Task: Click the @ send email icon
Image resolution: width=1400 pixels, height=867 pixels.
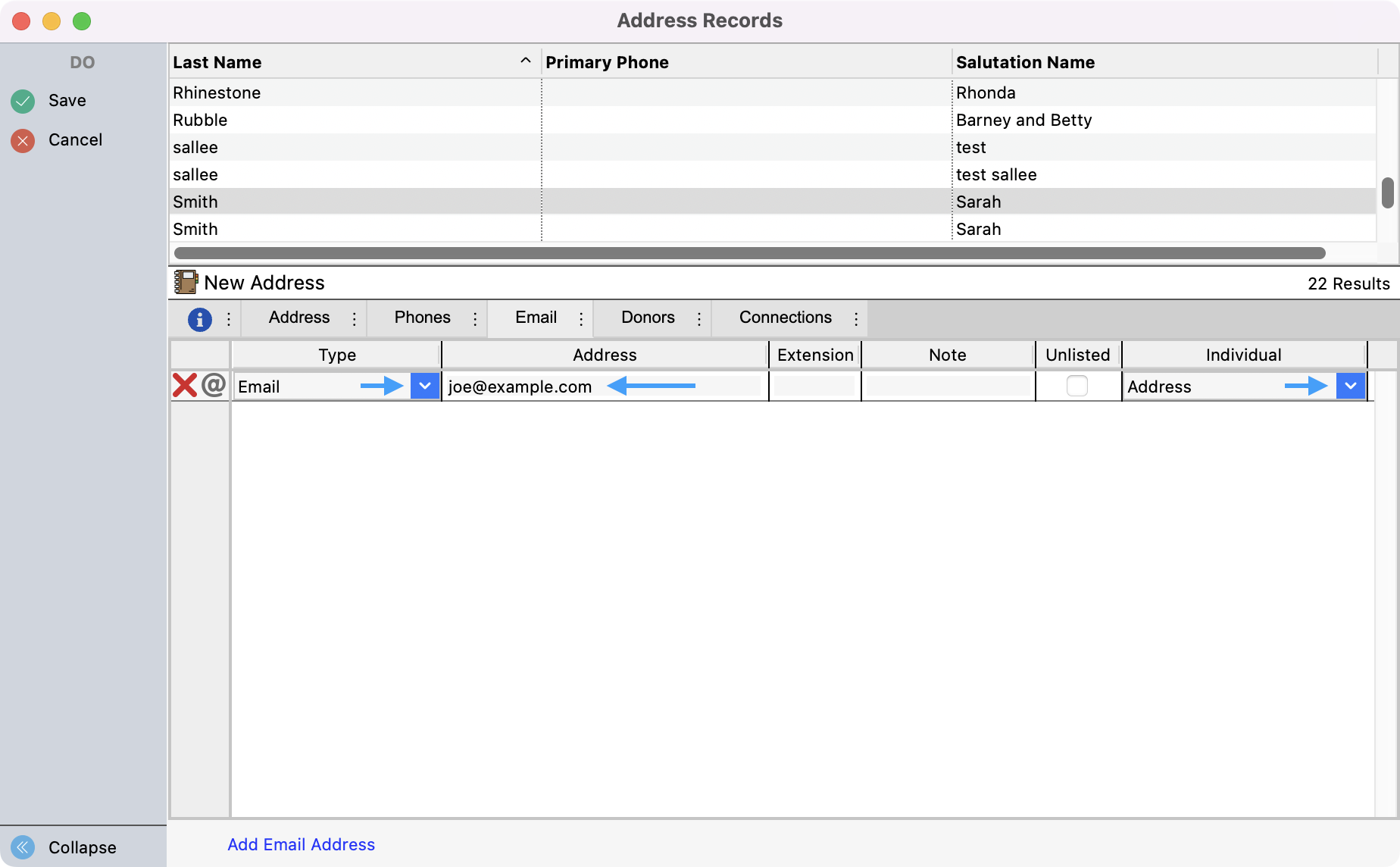Action: (214, 385)
